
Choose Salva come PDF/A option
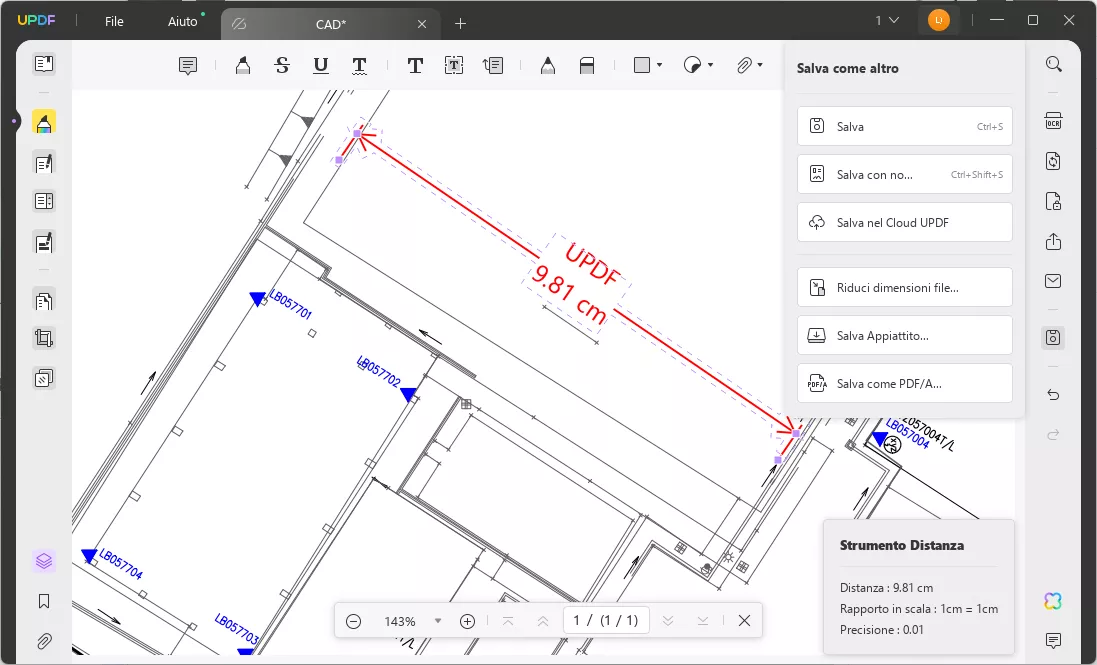coord(905,383)
